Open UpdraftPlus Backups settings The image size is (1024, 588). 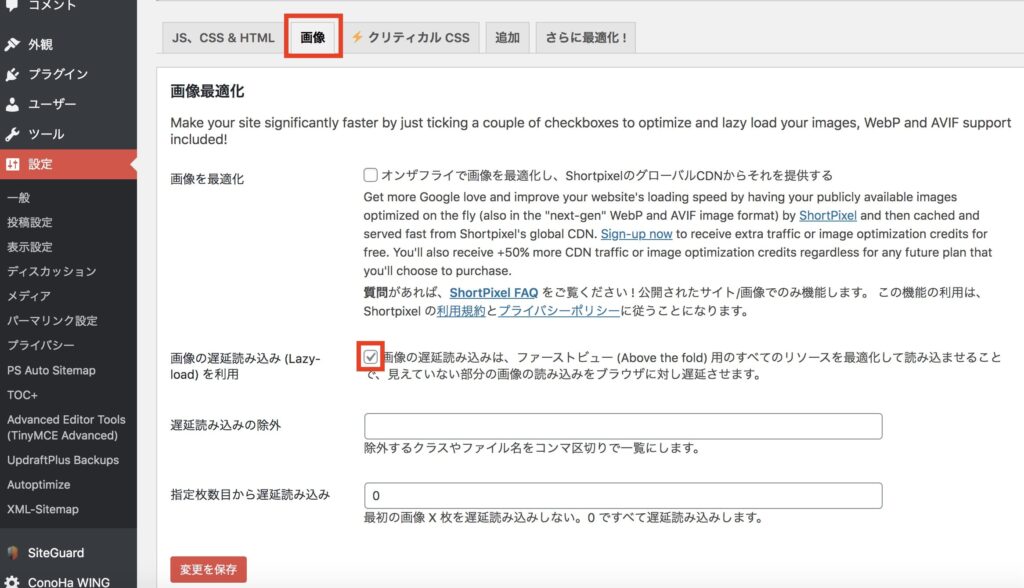tap(63, 460)
